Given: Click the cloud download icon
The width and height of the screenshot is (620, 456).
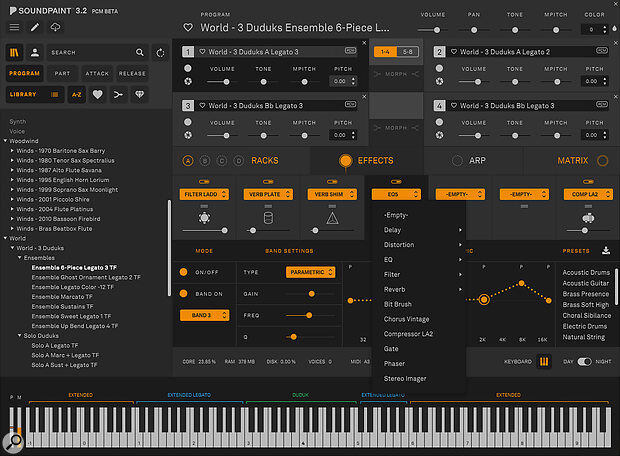Looking at the screenshot, I should coord(55,27).
